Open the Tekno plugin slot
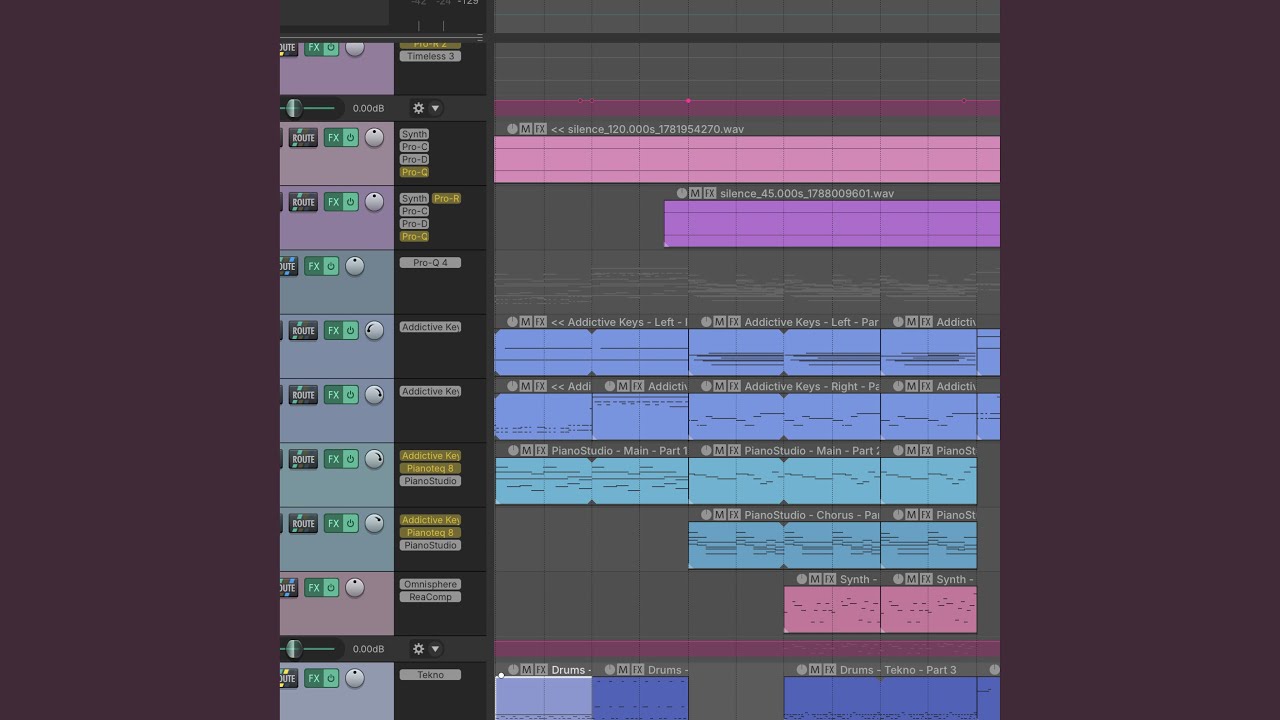This screenshot has width=1280, height=720. point(430,675)
